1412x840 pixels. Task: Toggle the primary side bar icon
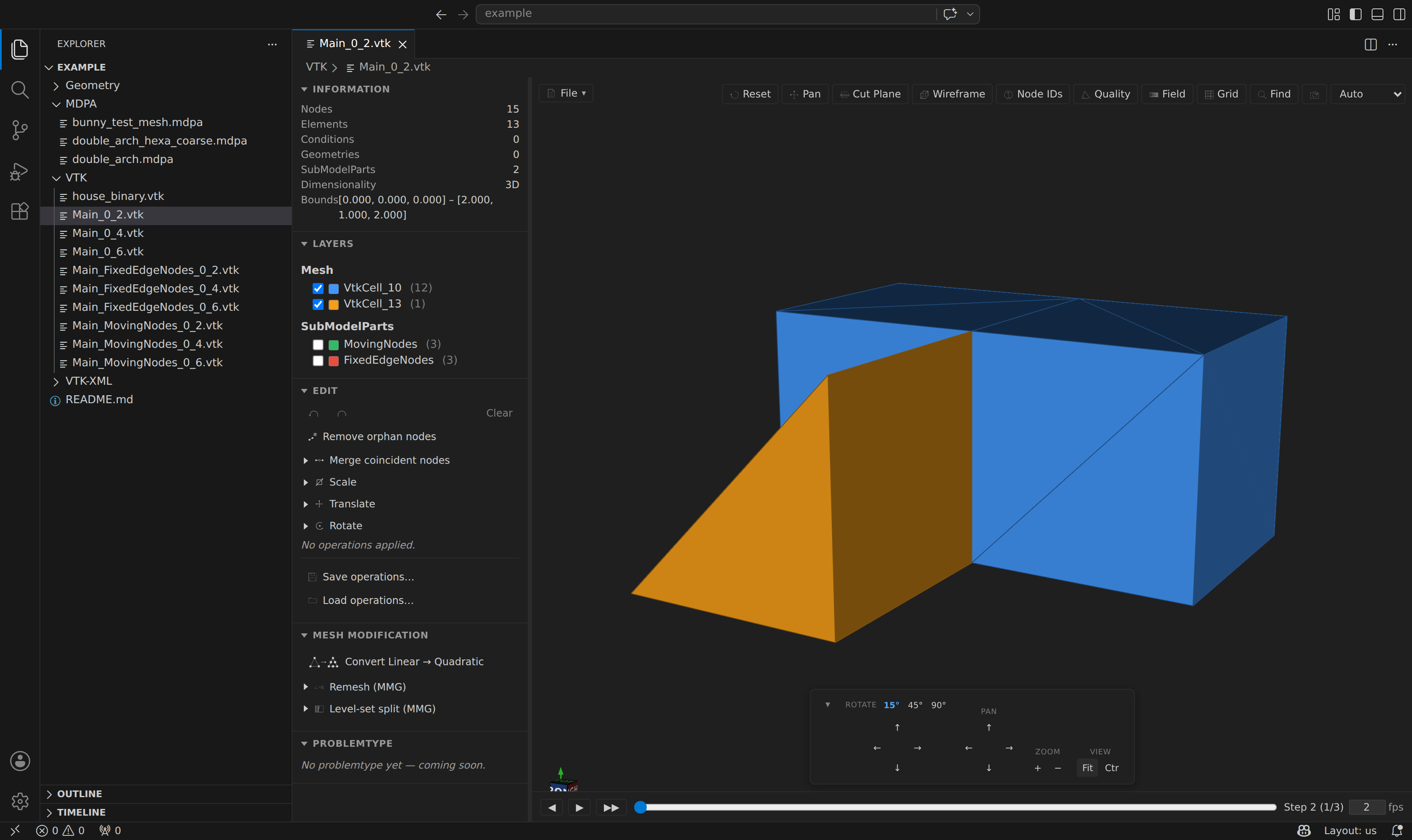pyautogui.click(x=1355, y=14)
